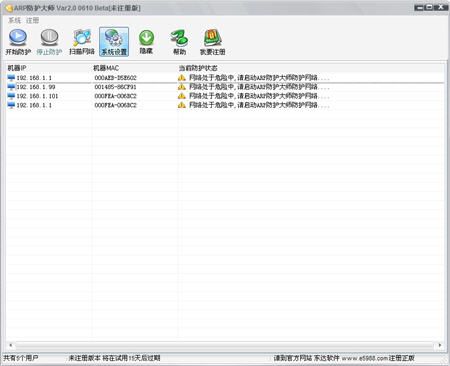Start protection with the 开始防护 icon
Screen dimensions: 450x366
(x=18, y=42)
